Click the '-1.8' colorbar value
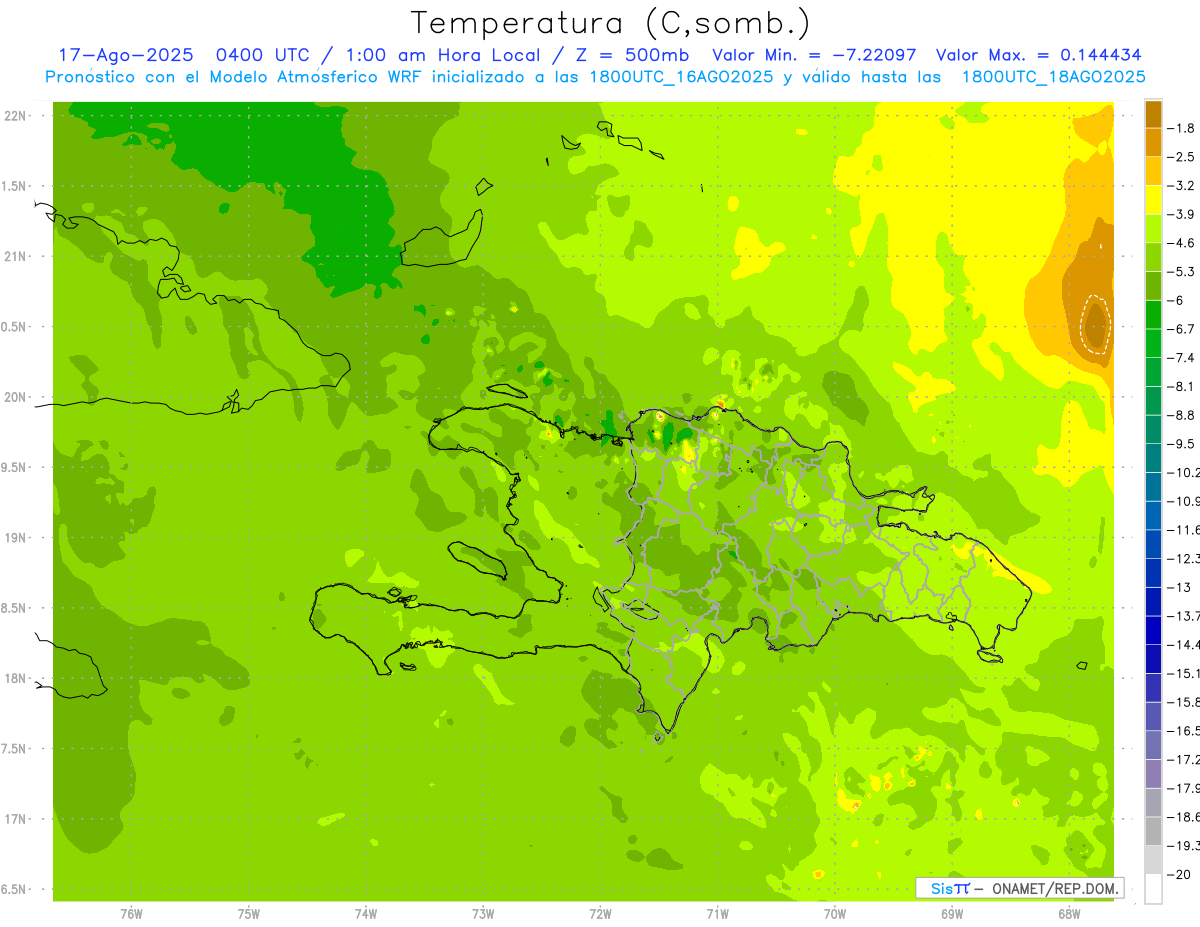 [x=1182, y=128]
